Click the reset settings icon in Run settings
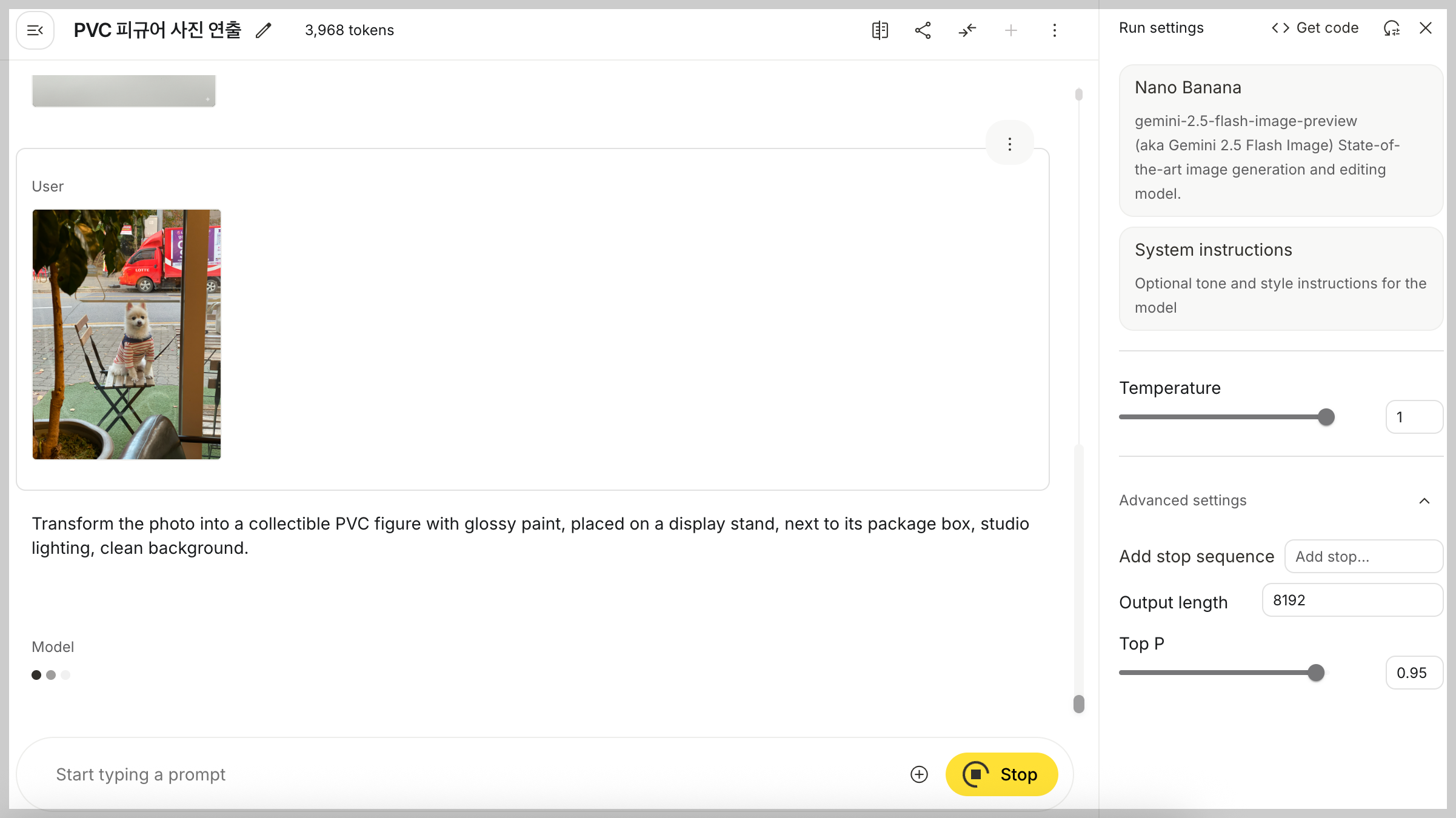 pos(1392,28)
